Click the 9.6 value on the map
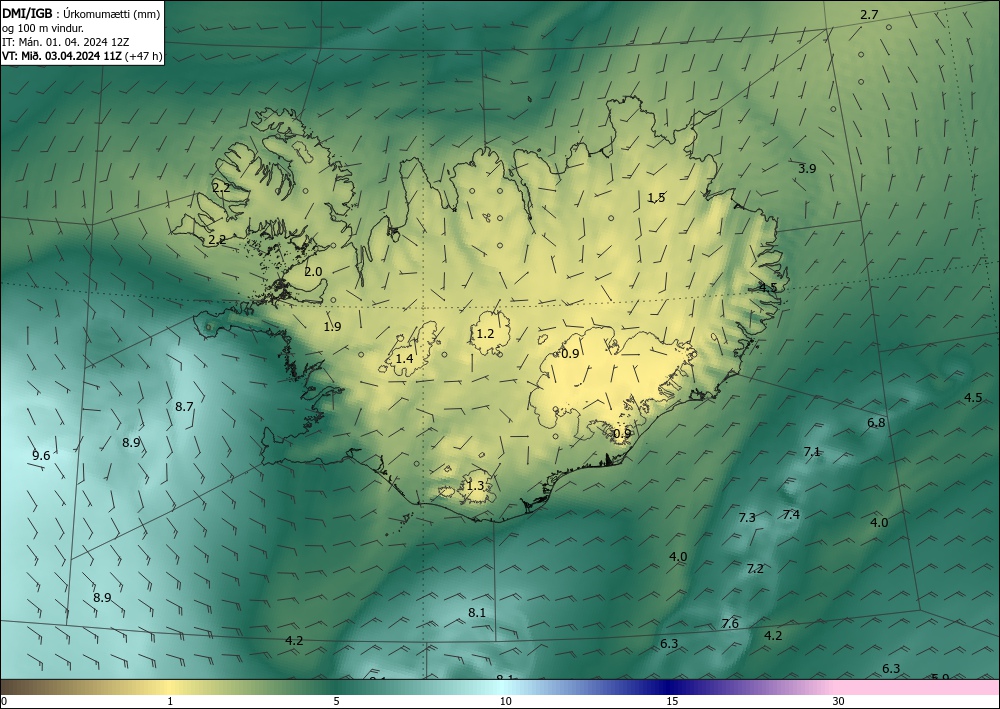Image resolution: width=1000 pixels, height=709 pixels. 41,455
